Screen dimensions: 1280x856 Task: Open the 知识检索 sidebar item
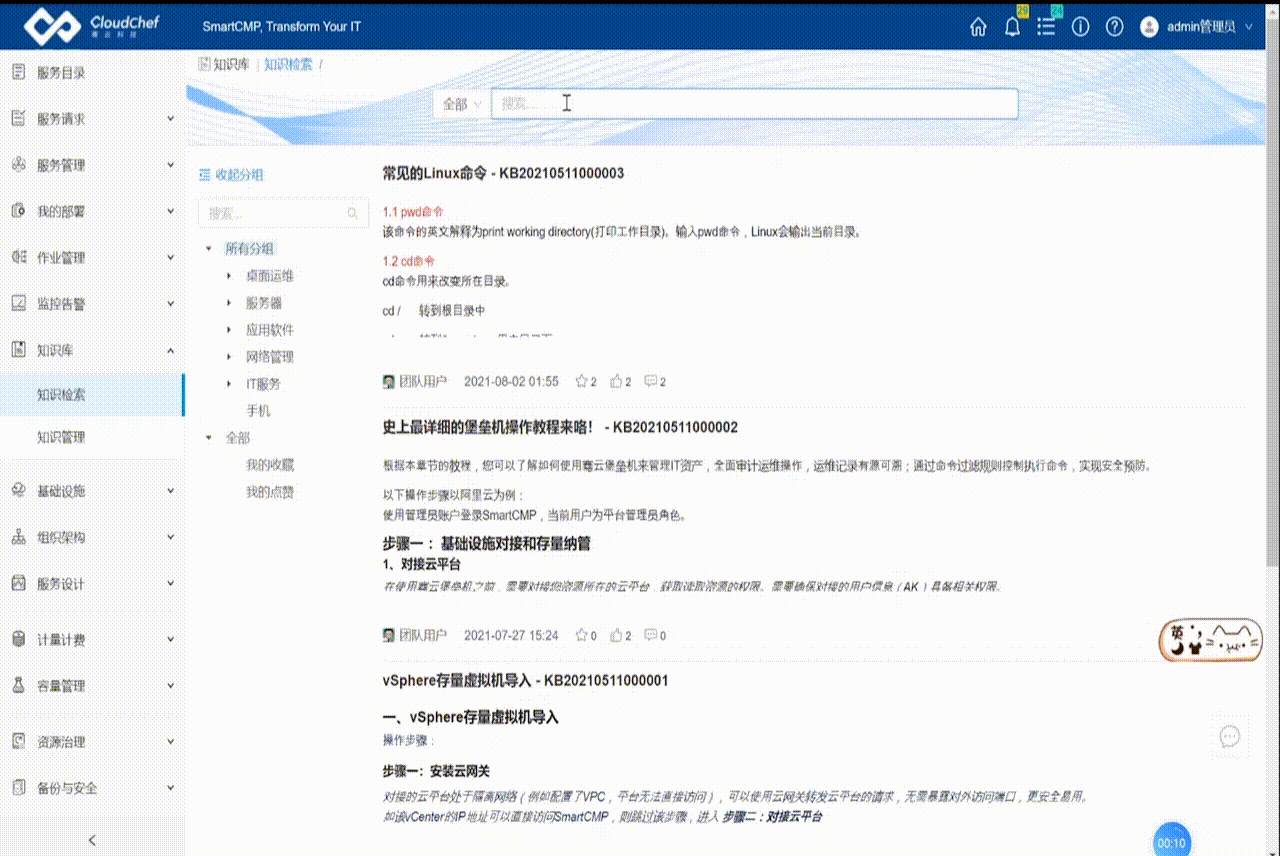click(x=92, y=394)
